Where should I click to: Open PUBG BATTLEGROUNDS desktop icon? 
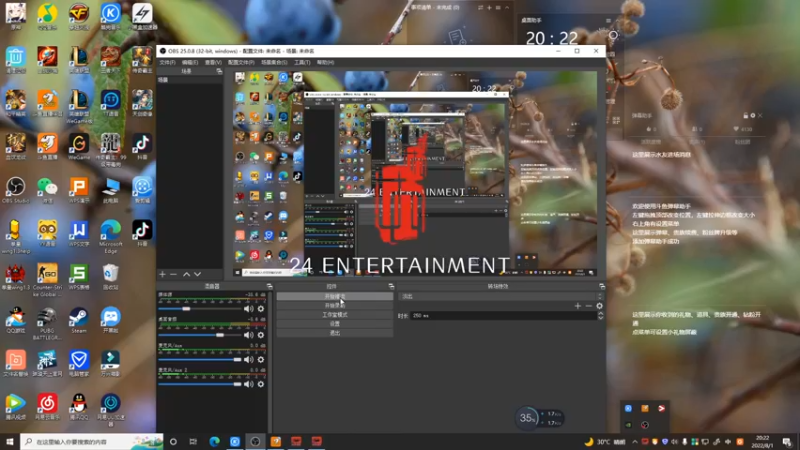47,323
